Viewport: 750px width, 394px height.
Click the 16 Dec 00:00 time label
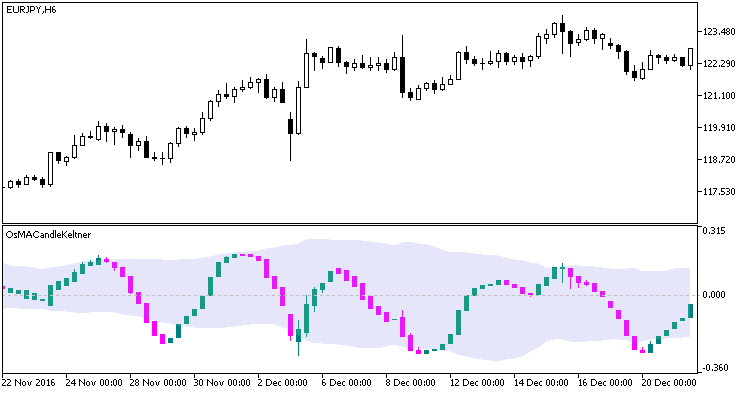click(606, 383)
